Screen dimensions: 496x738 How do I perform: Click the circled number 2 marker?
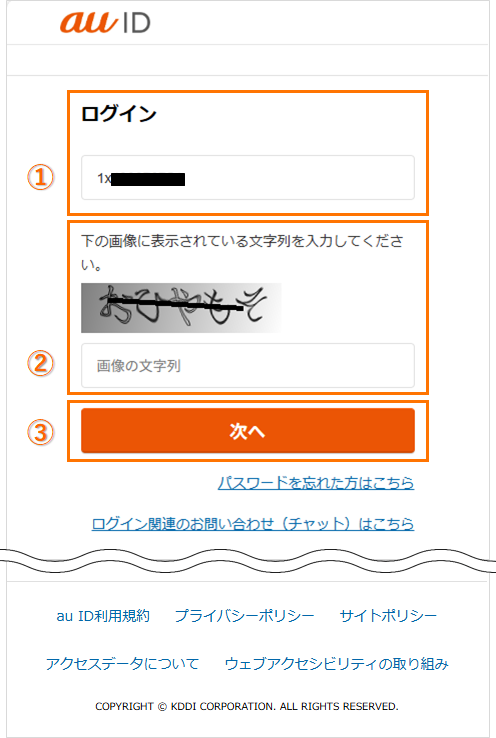[40, 363]
